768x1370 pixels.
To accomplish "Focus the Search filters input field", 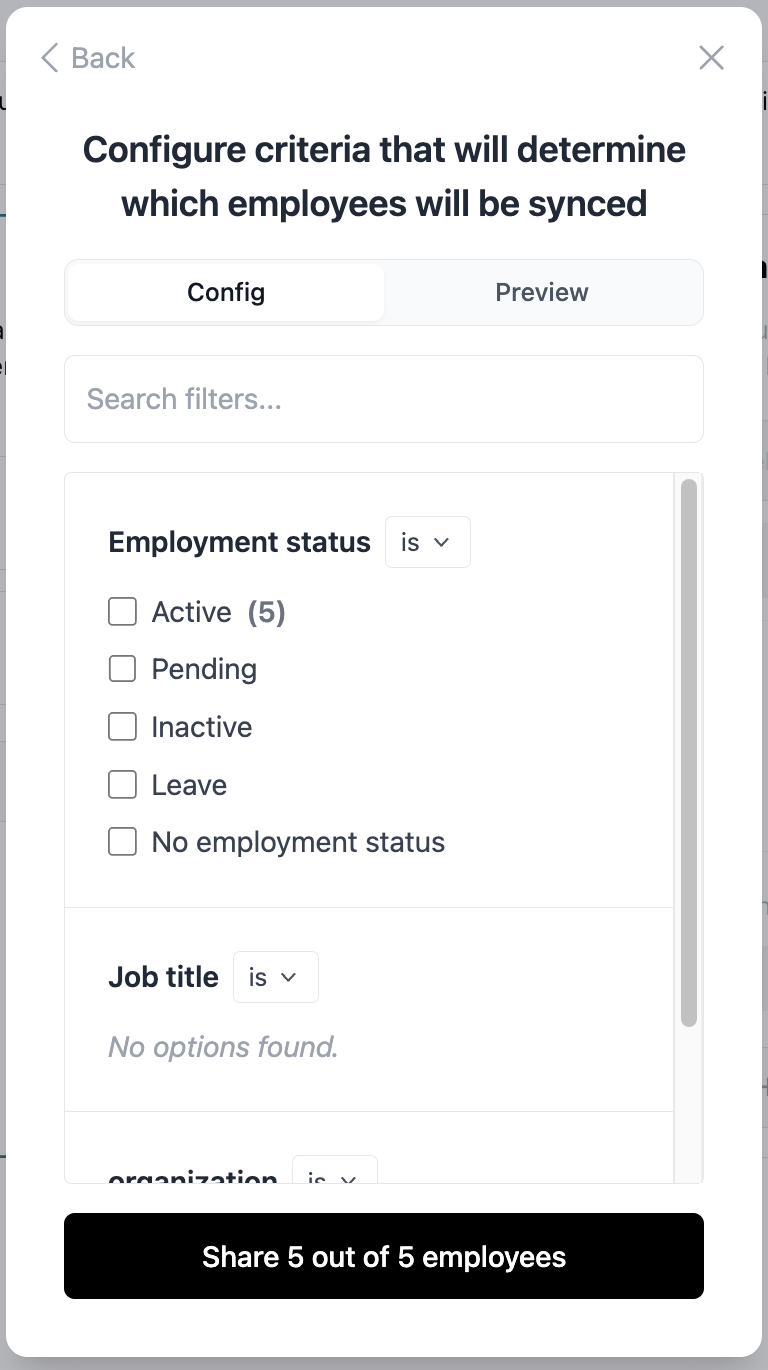I will (384, 399).
